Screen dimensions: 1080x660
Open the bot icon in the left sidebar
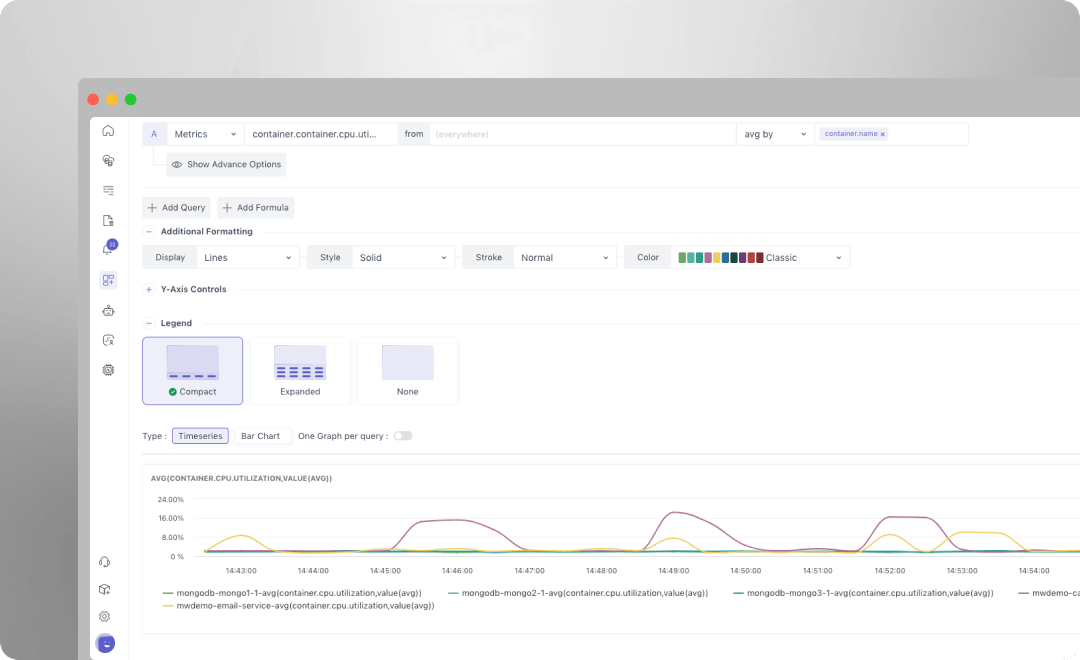(107, 310)
